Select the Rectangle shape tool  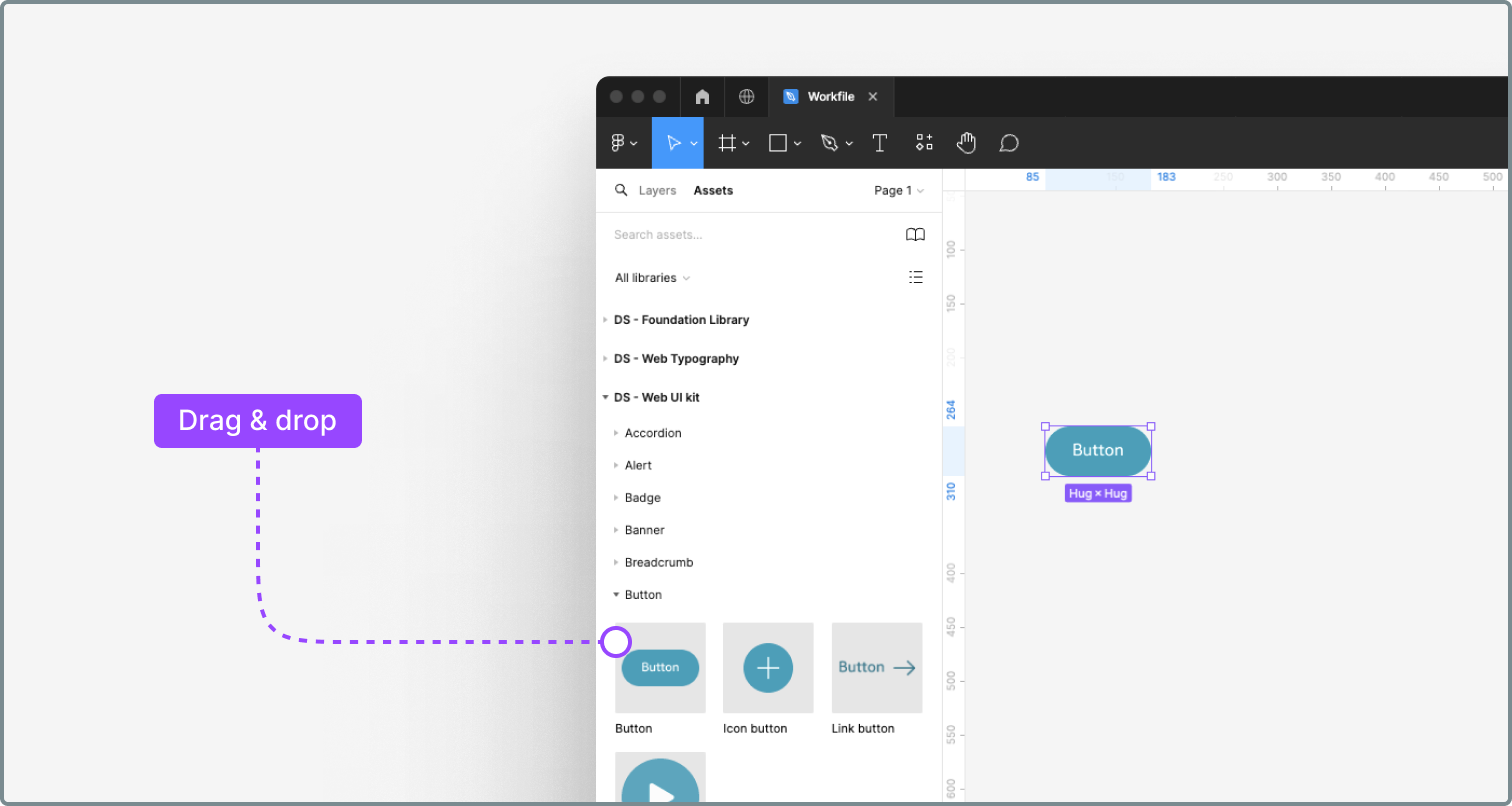778,142
